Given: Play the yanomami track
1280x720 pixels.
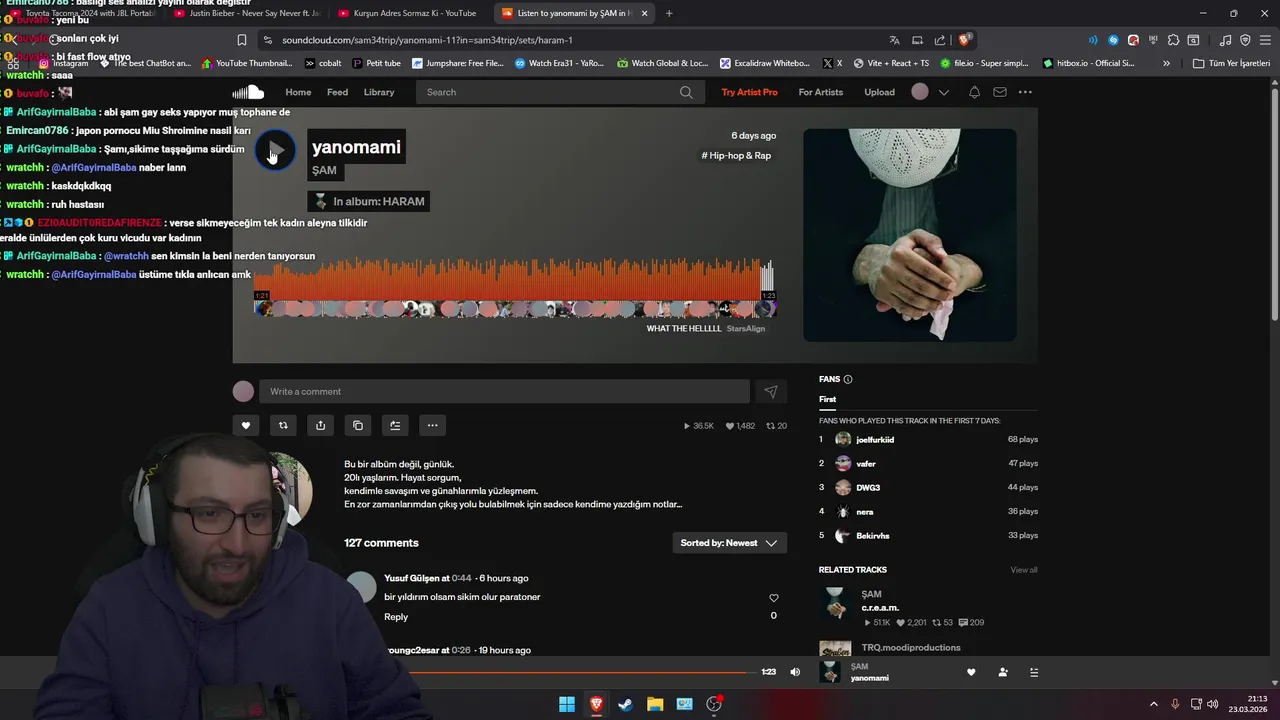Looking at the screenshot, I should 275,151.
